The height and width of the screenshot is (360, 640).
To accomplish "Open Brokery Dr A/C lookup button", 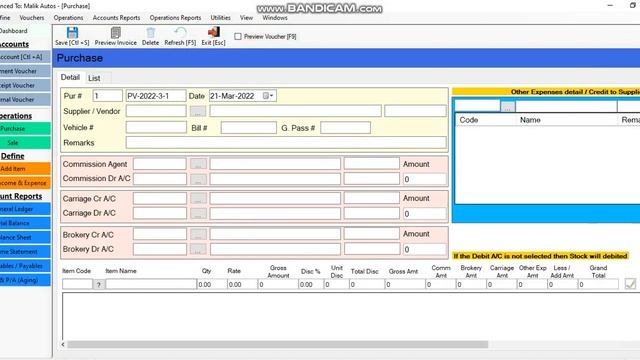I will (x=198, y=249).
